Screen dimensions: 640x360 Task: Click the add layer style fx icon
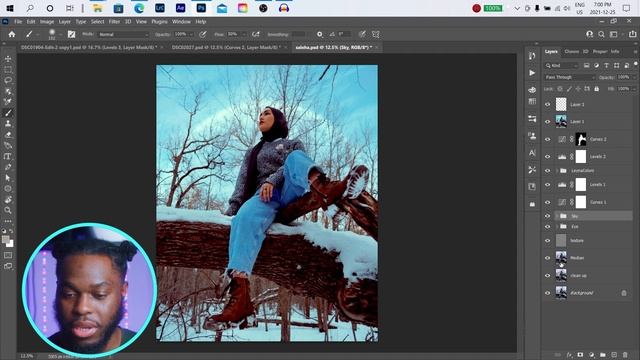(569, 355)
